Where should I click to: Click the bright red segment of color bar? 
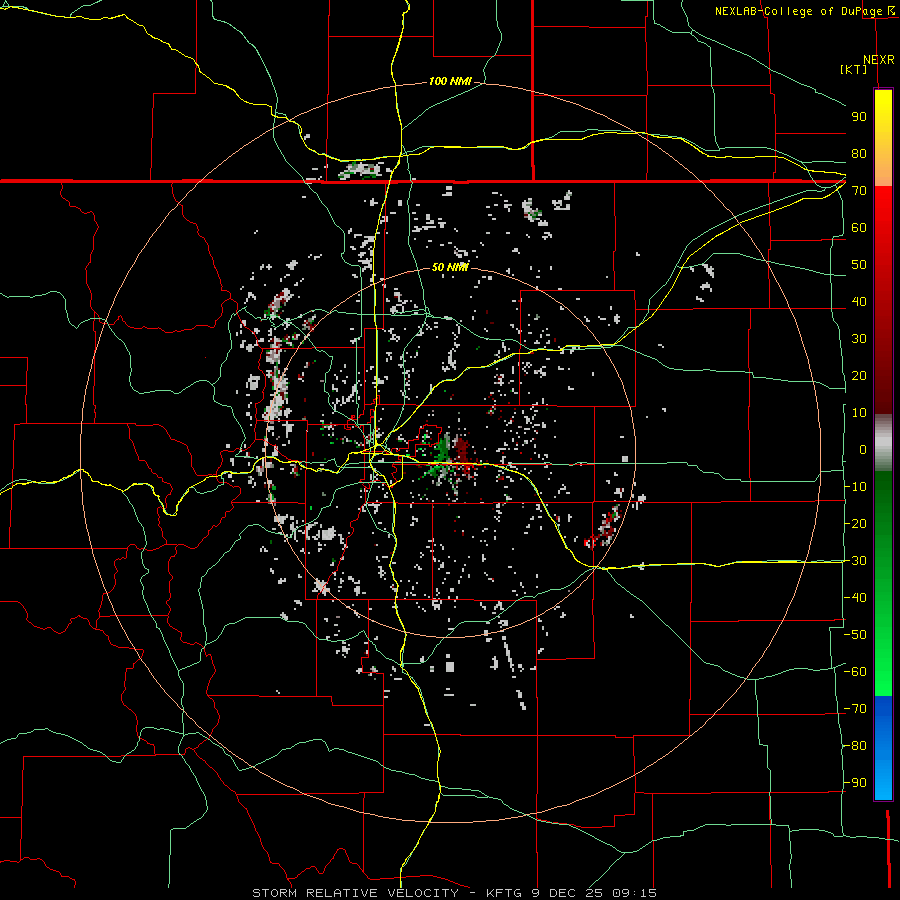point(883,218)
